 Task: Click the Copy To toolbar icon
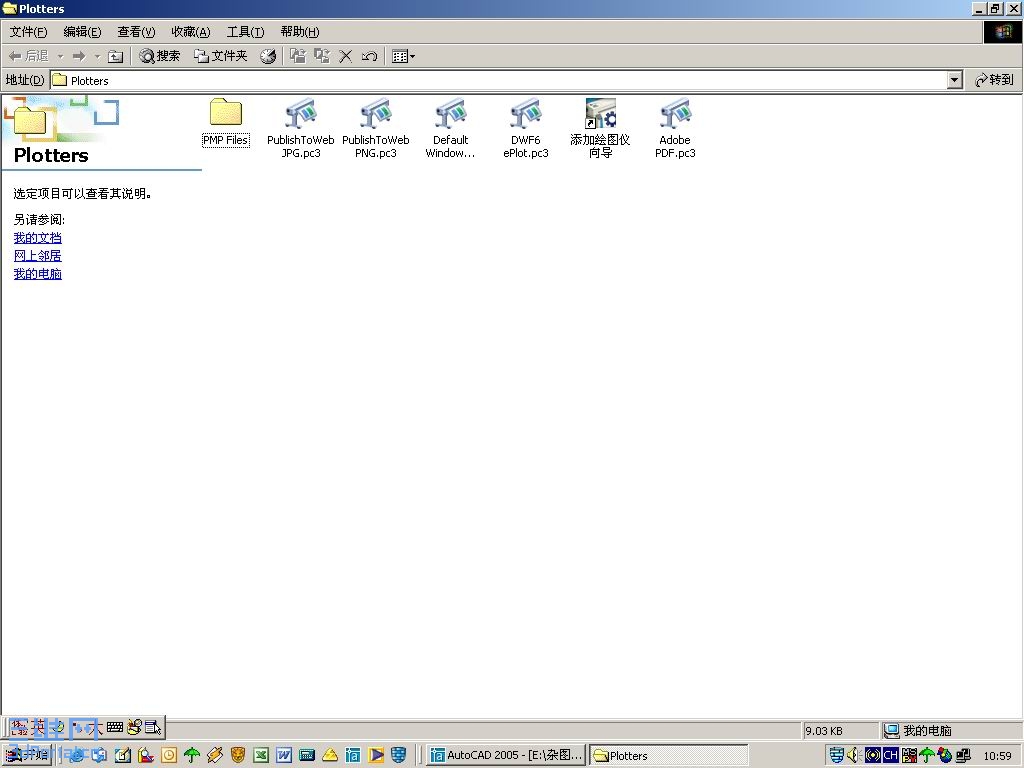click(322, 57)
